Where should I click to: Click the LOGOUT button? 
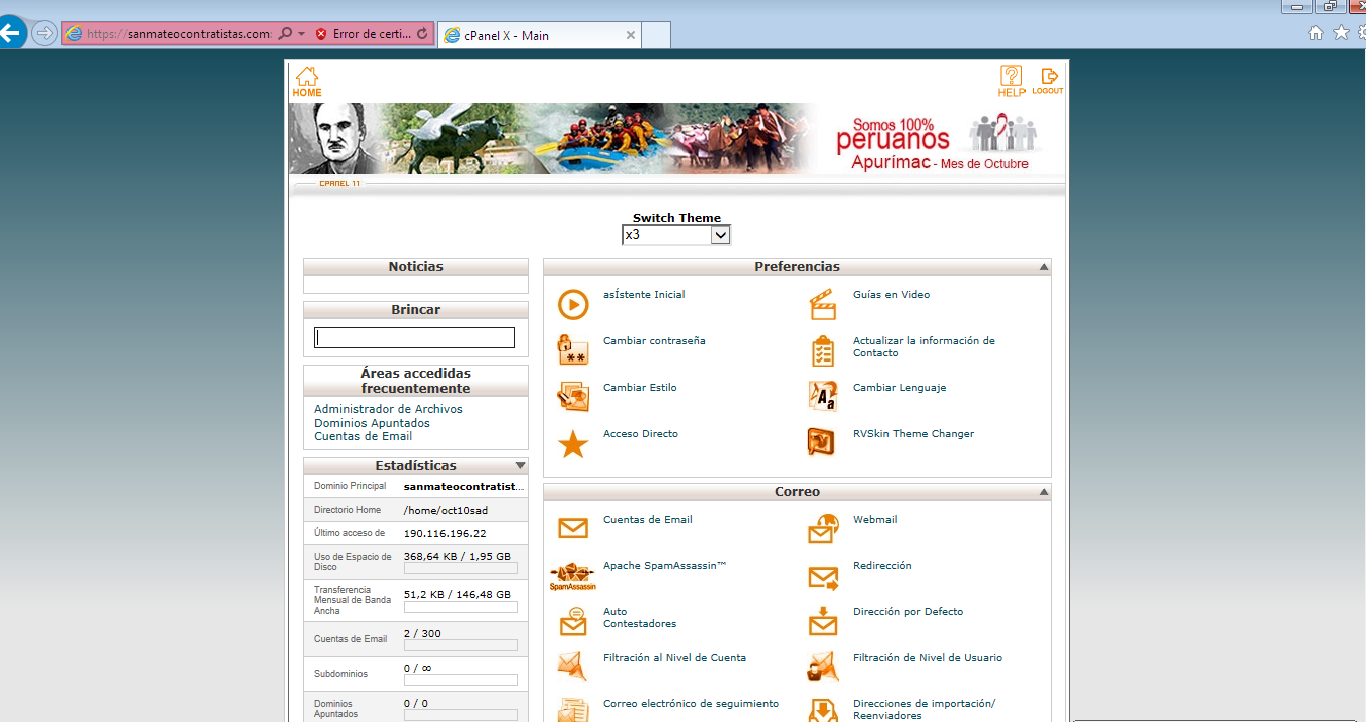pos(1049,80)
